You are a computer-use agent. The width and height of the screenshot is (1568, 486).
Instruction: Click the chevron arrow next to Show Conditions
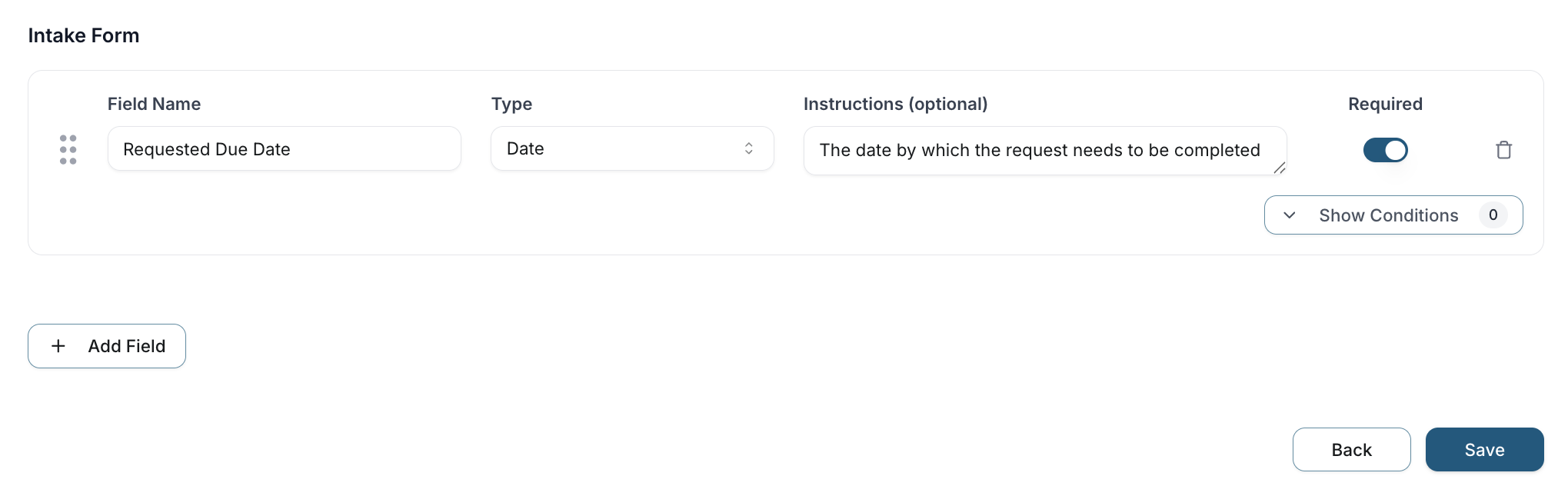coord(1290,215)
